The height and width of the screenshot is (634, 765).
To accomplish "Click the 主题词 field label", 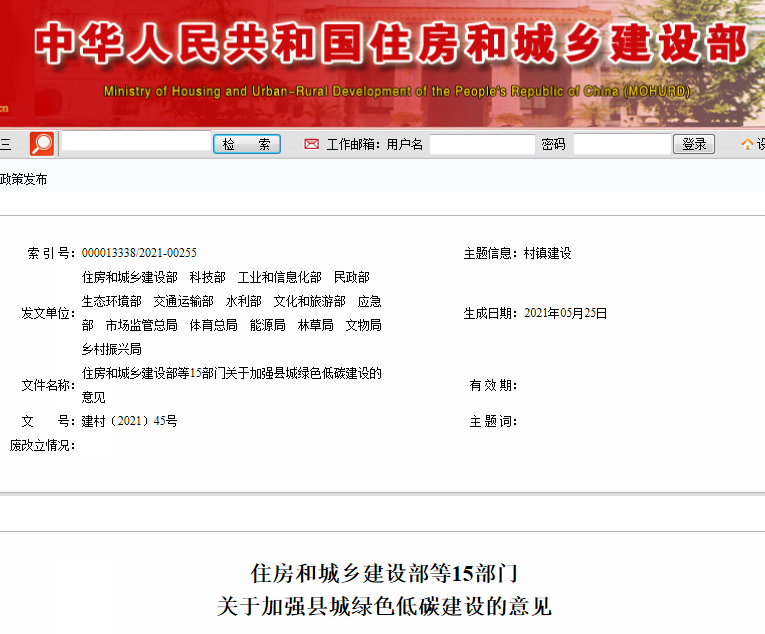I will [493, 421].
